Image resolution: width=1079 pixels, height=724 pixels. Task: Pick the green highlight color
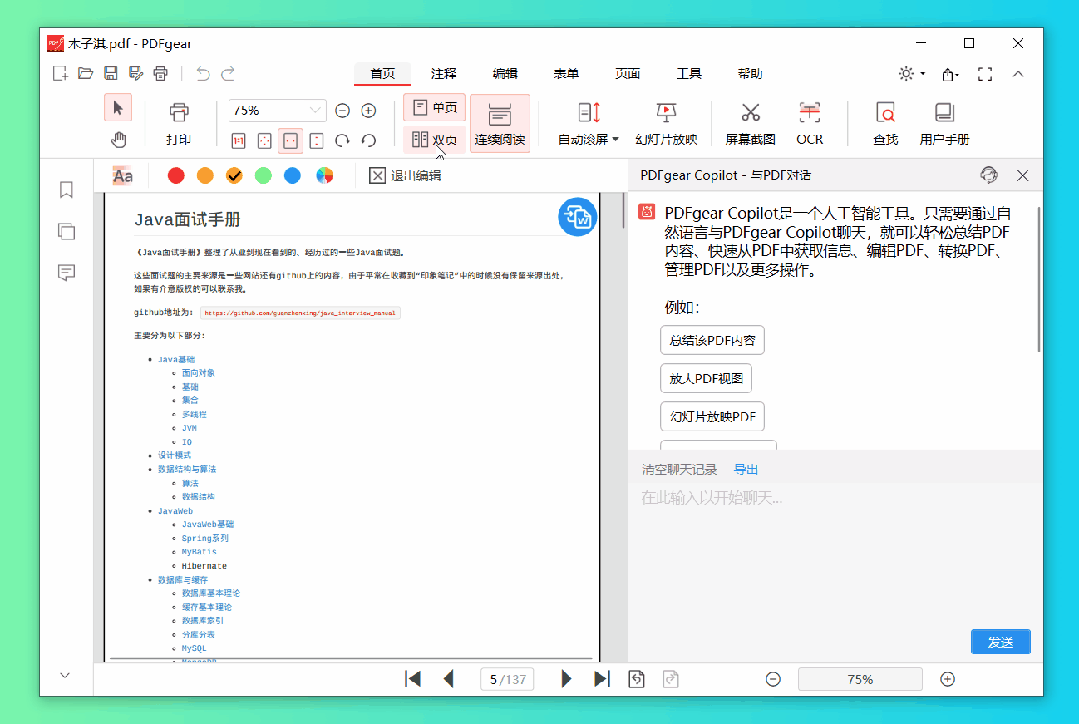(x=263, y=176)
